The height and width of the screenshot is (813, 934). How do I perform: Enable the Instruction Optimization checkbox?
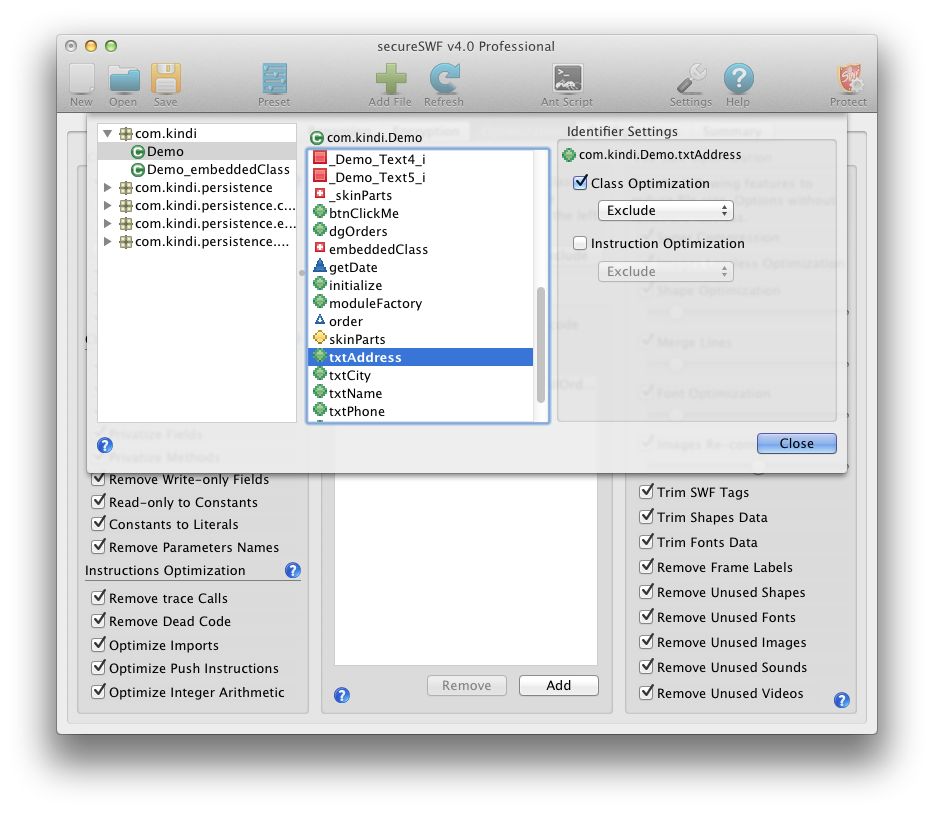(x=580, y=244)
